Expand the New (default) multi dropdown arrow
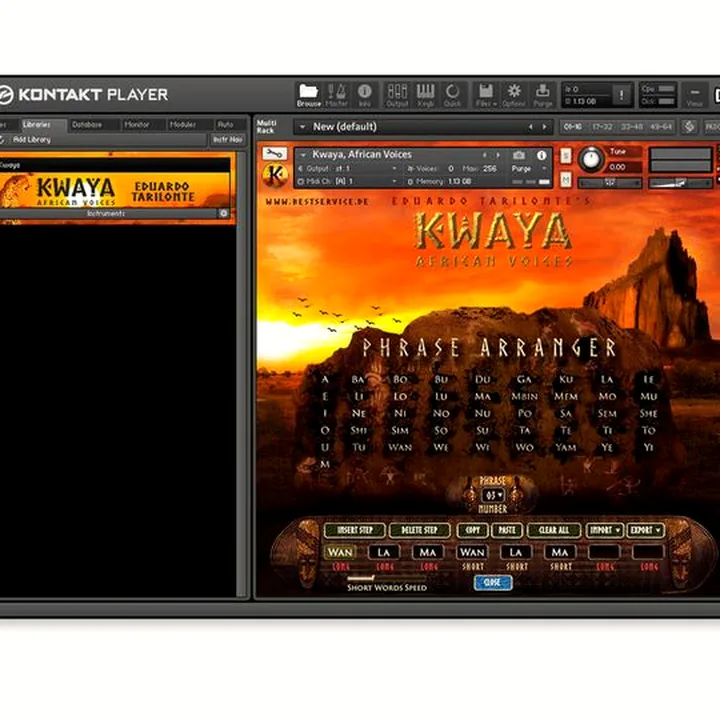Screen dimensions: 720x720 (x=302, y=126)
